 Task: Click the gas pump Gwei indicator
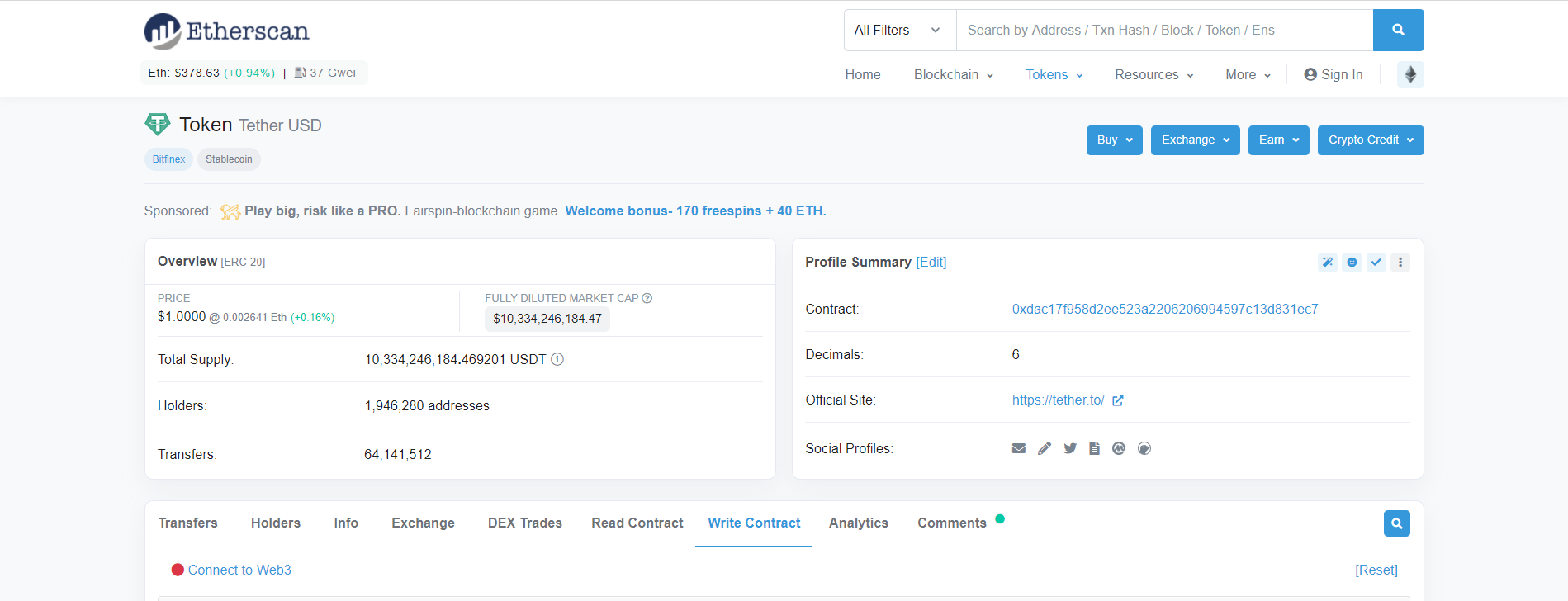click(325, 73)
